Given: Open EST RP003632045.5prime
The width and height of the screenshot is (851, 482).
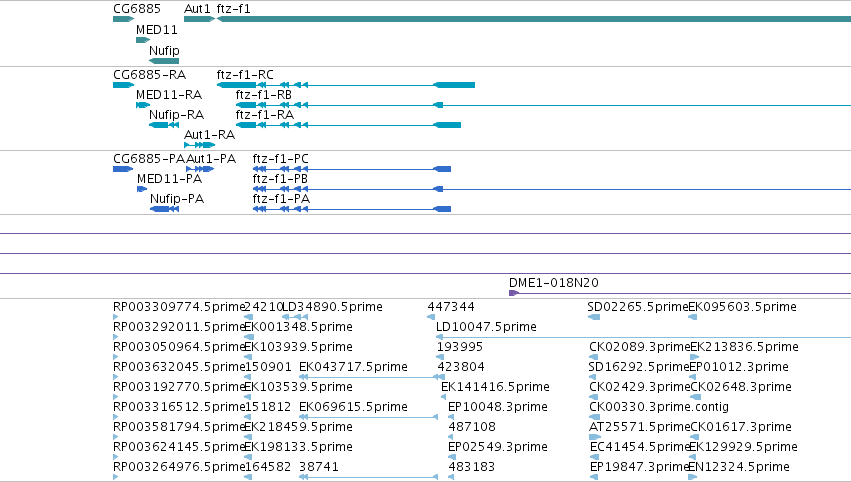Looking at the screenshot, I should [x=179, y=367].
